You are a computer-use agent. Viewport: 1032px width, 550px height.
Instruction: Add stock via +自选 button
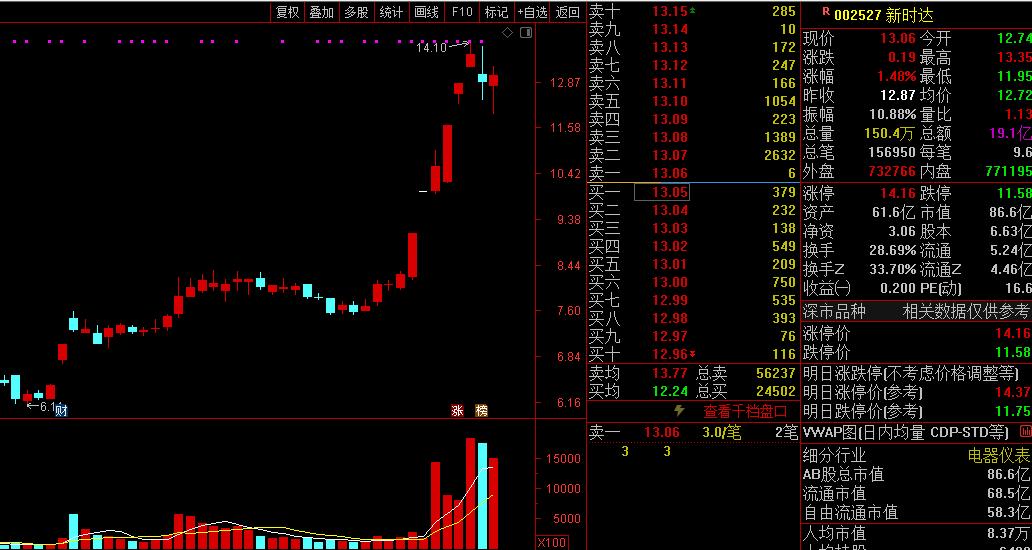tap(532, 12)
